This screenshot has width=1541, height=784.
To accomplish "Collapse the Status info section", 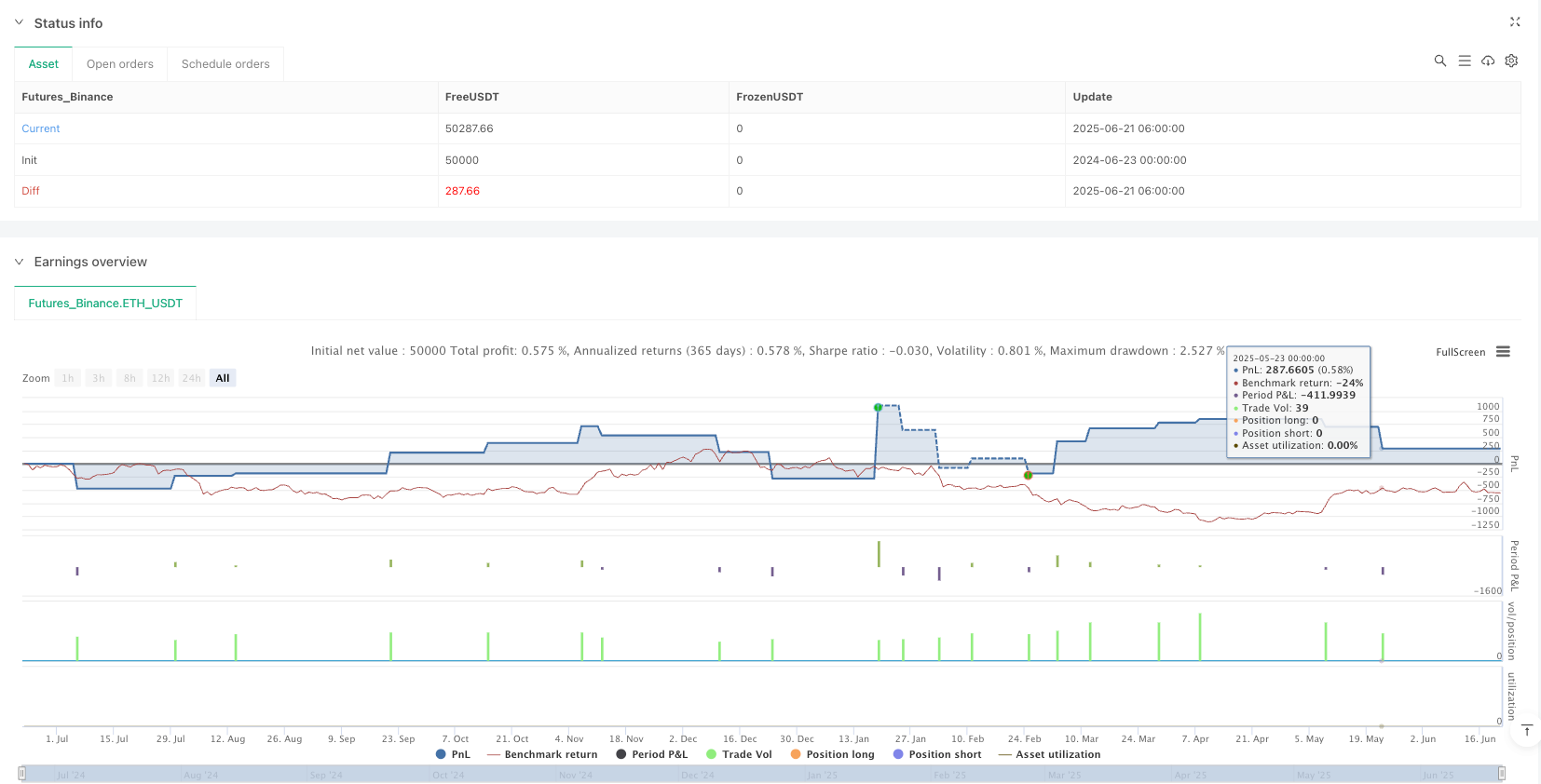I will (19, 22).
